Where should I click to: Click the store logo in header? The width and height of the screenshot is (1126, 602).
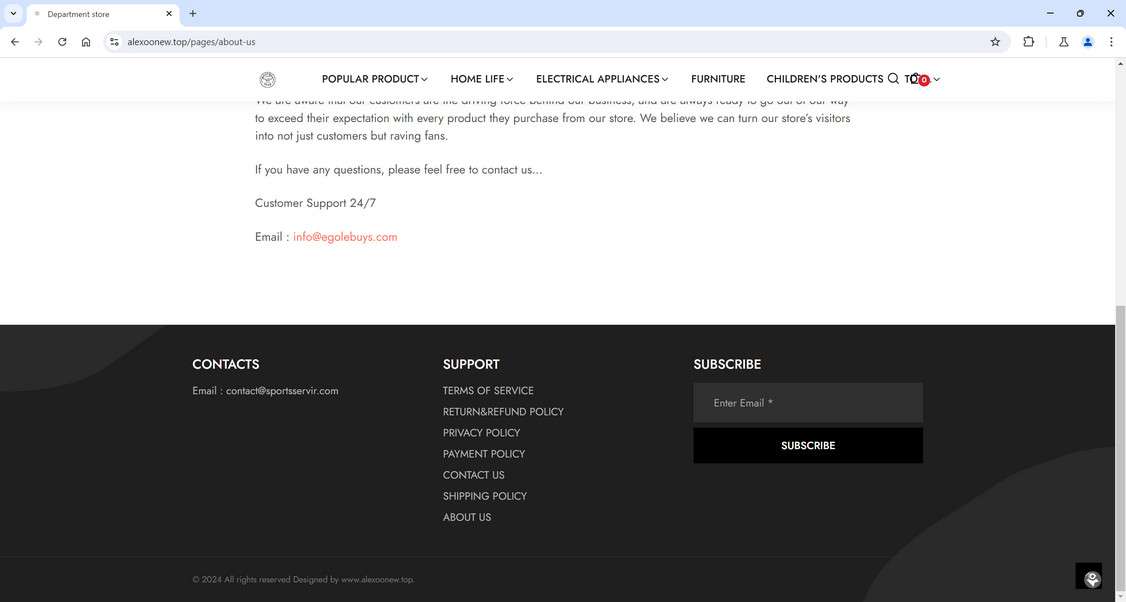pos(267,79)
